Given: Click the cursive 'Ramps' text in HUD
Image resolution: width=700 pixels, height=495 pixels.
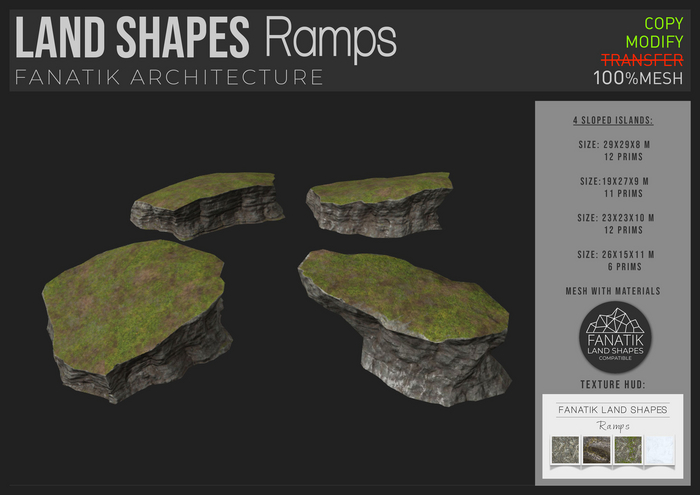Looking at the screenshot, I should (613, 425).
